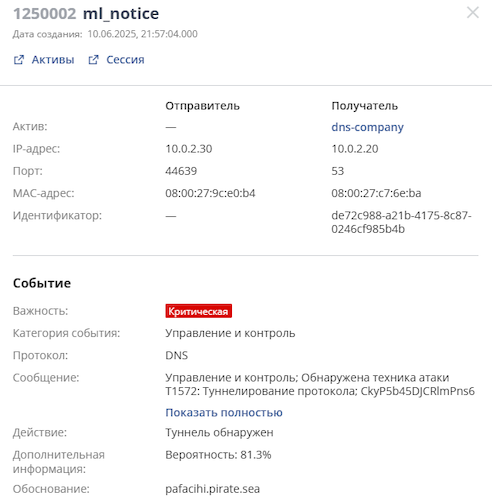Click the recipient identifier de72c988 value
The width and height of the screenshot is (492, 500).
[401, 222]
